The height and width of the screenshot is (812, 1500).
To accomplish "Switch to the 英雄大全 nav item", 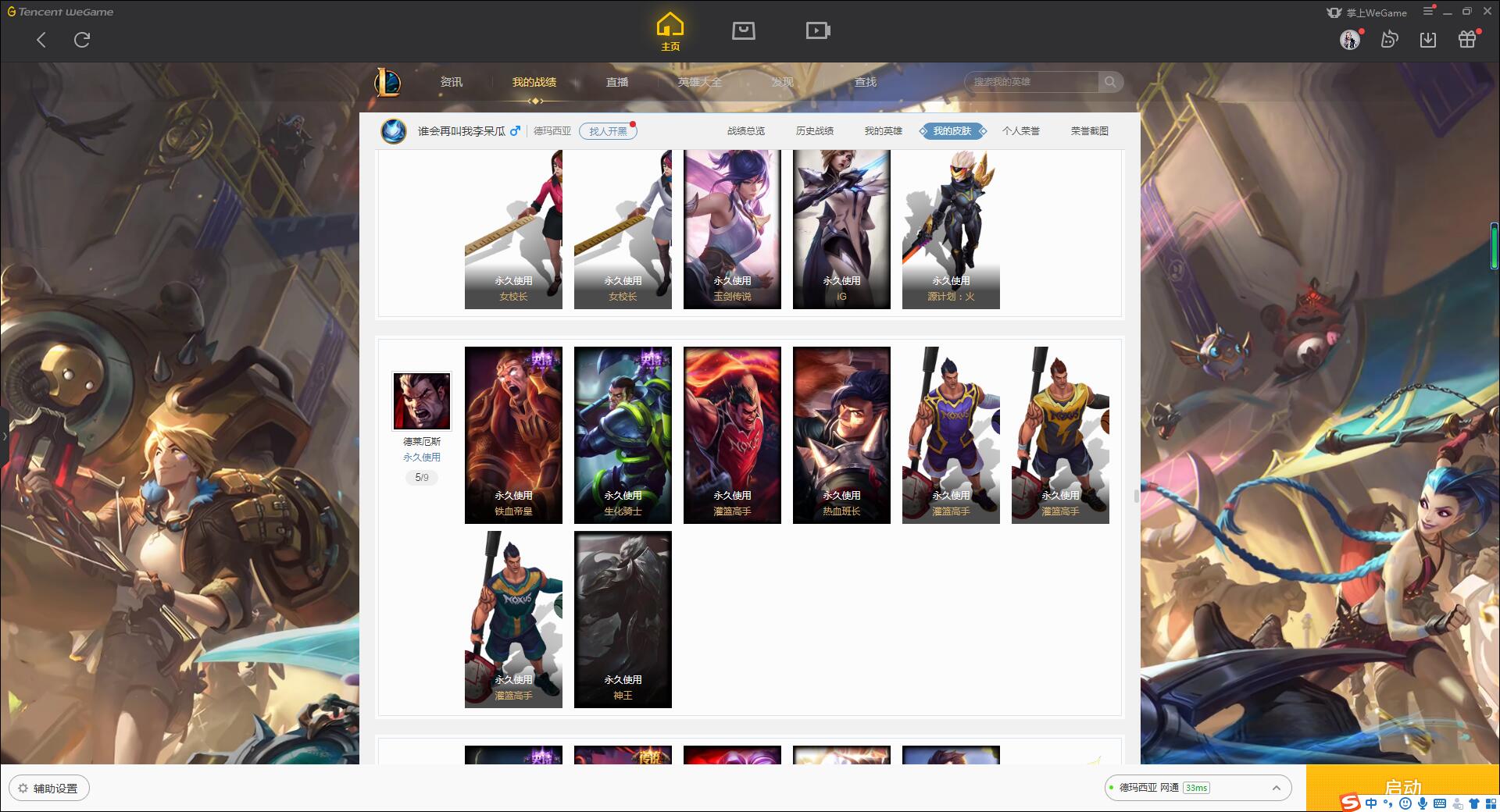I will (700, 82).
